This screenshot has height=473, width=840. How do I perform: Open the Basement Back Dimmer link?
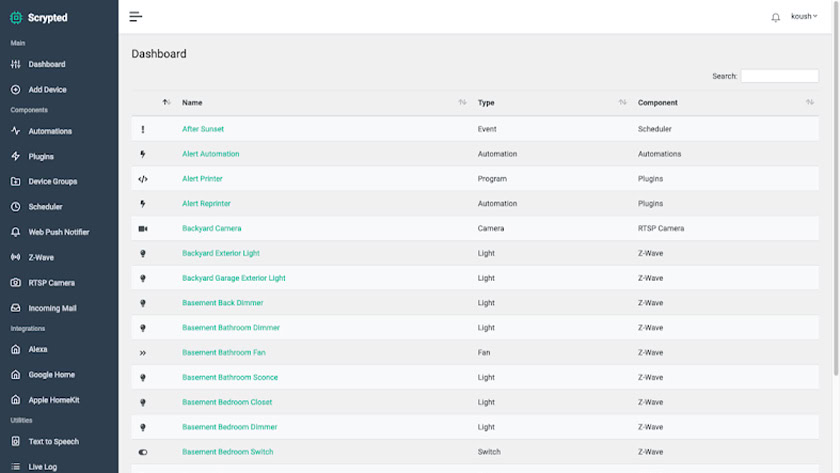coord(222,303)
